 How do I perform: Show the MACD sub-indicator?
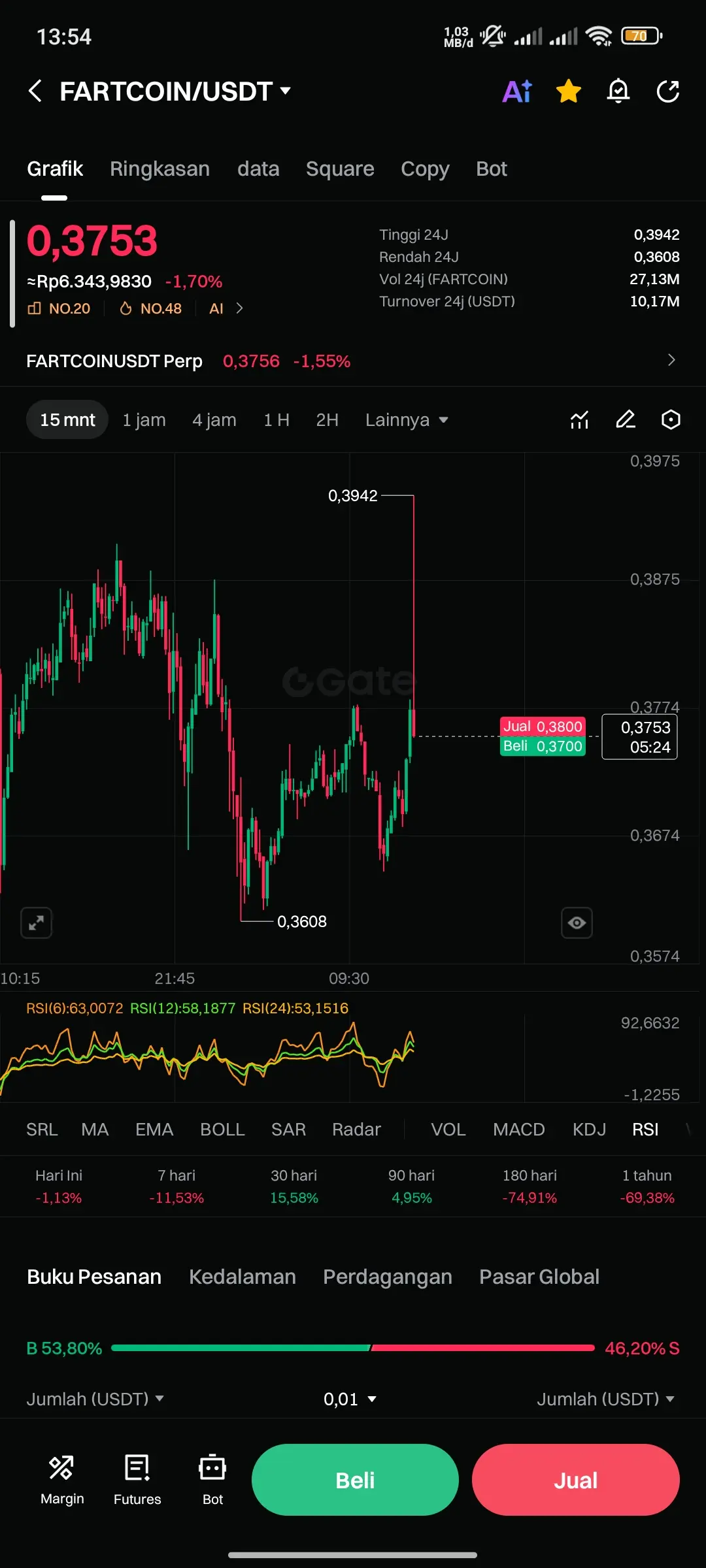pyautogui.click(x=519, y=1129)
